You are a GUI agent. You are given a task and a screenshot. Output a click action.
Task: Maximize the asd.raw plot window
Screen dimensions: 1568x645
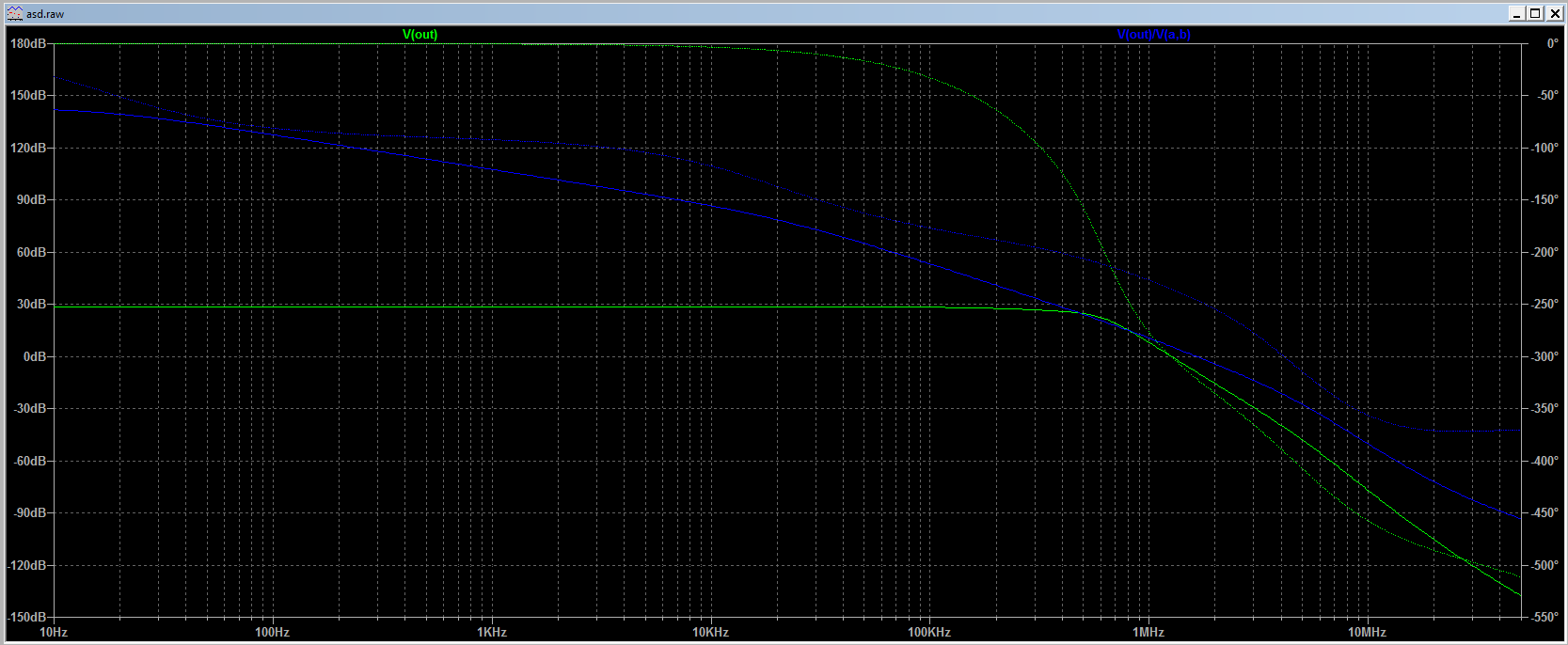pos(1535,13)
